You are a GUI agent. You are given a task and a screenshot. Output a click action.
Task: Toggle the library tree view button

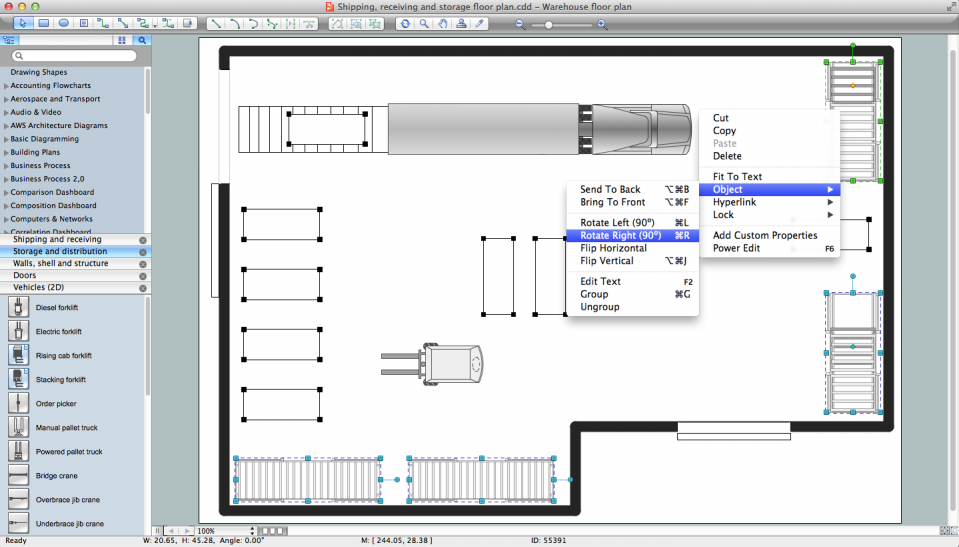(10, 41)
